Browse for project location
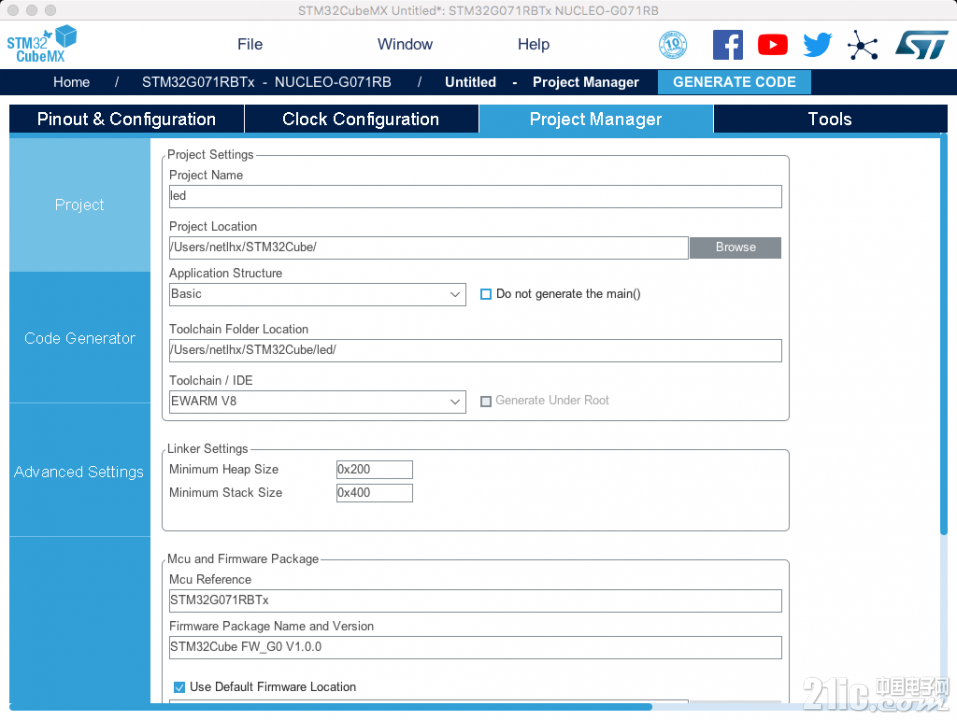Image resolution: width=957 pixels, height=720 pixels. [x=735, y=248]
